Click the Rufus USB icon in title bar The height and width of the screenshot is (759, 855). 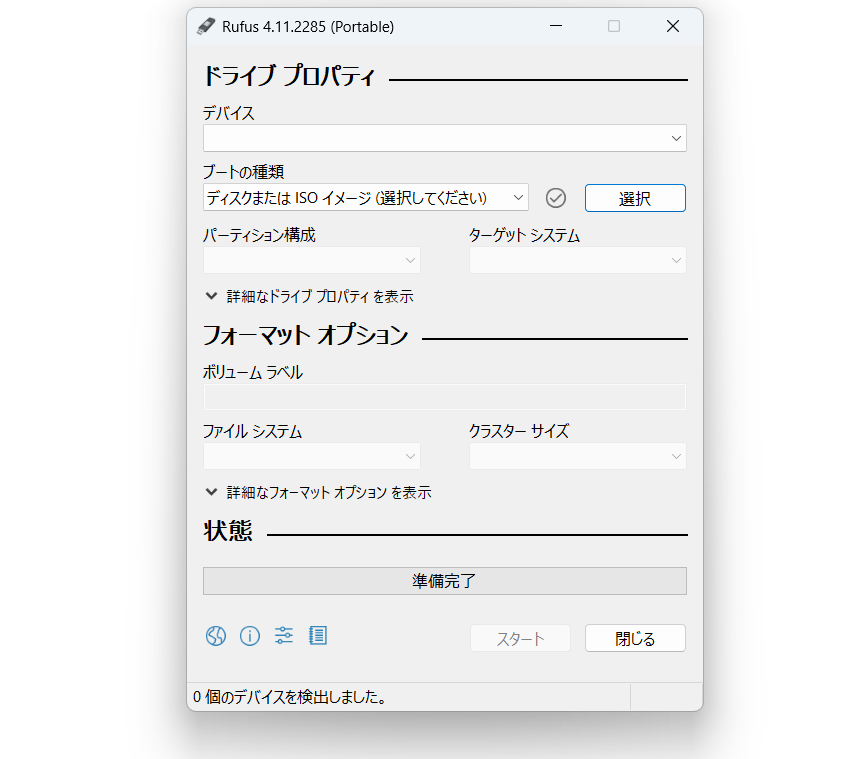pyautogui.click(x=205, y=27)
